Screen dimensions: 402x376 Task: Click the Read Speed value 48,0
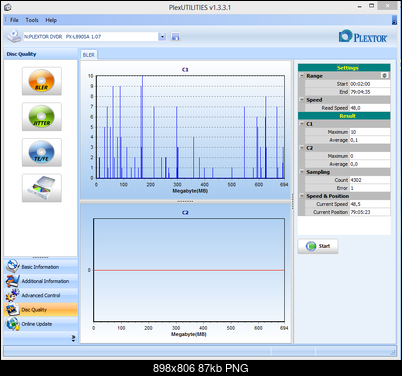tap(370, 108)
